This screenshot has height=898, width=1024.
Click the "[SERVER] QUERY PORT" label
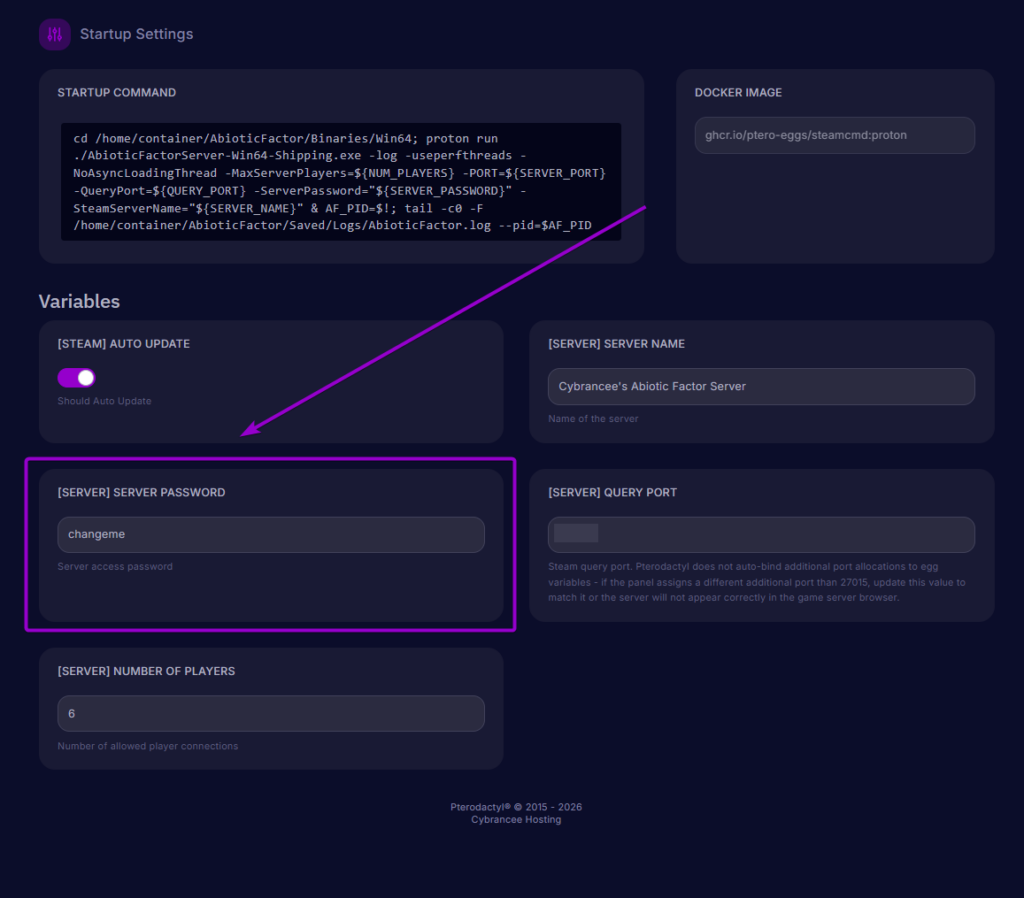click(613, 492)
